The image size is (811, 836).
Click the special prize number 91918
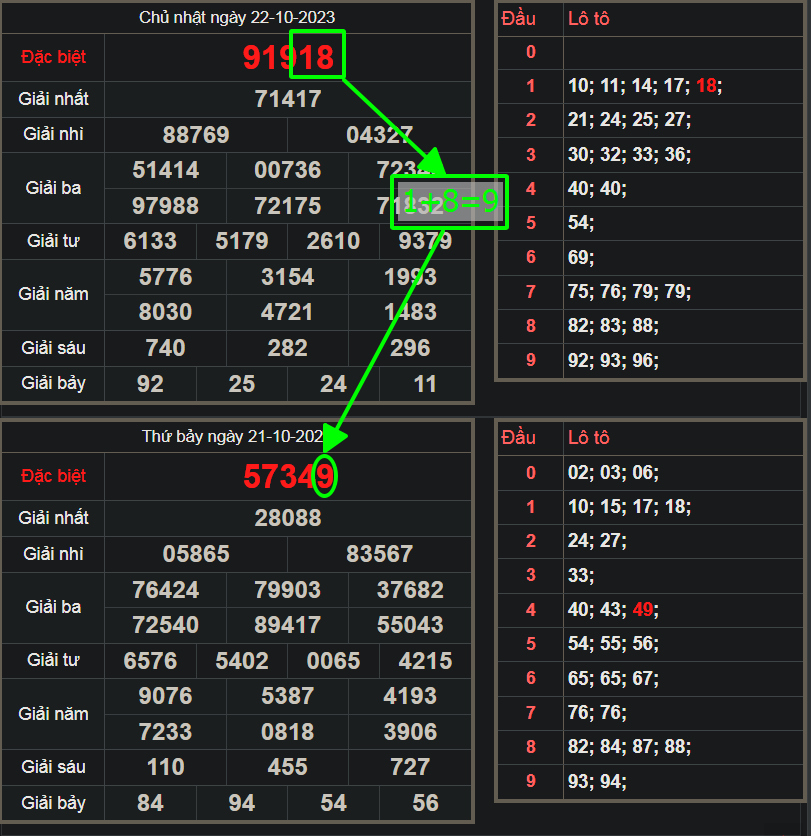point(288,57)
